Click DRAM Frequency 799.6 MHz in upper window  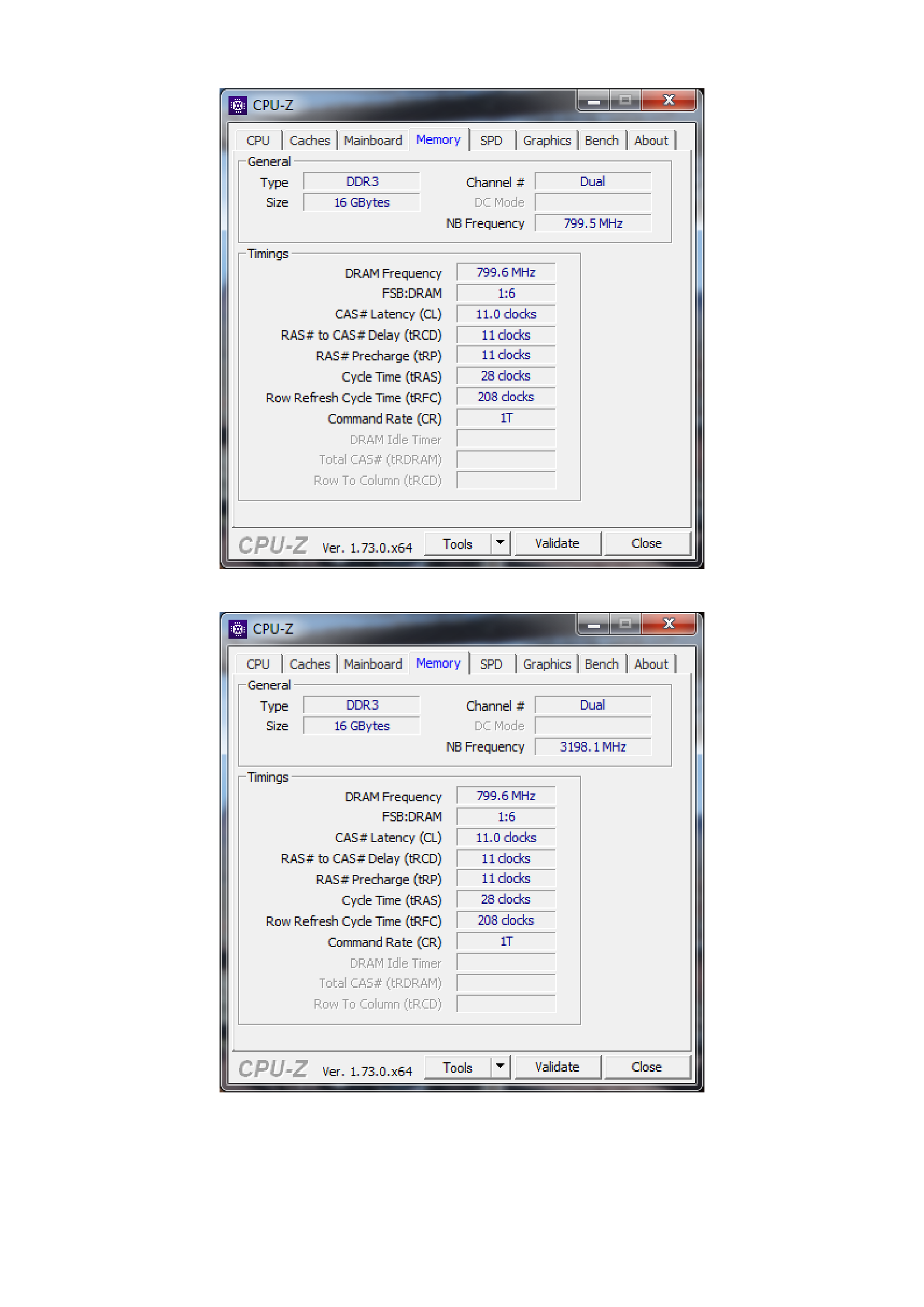click(x=506, y=273)
